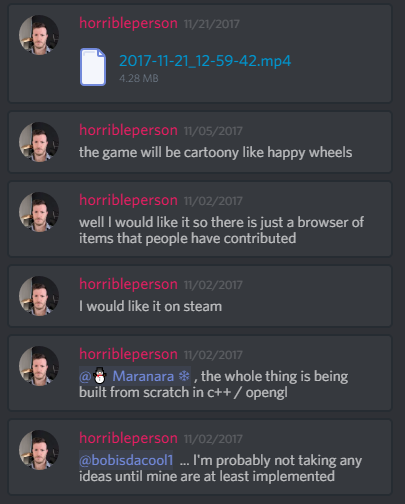The width and height of the screenshot is (405, 504).
Task: Click the snowman emoji in Maranara mention
Action: coord(99,376)
